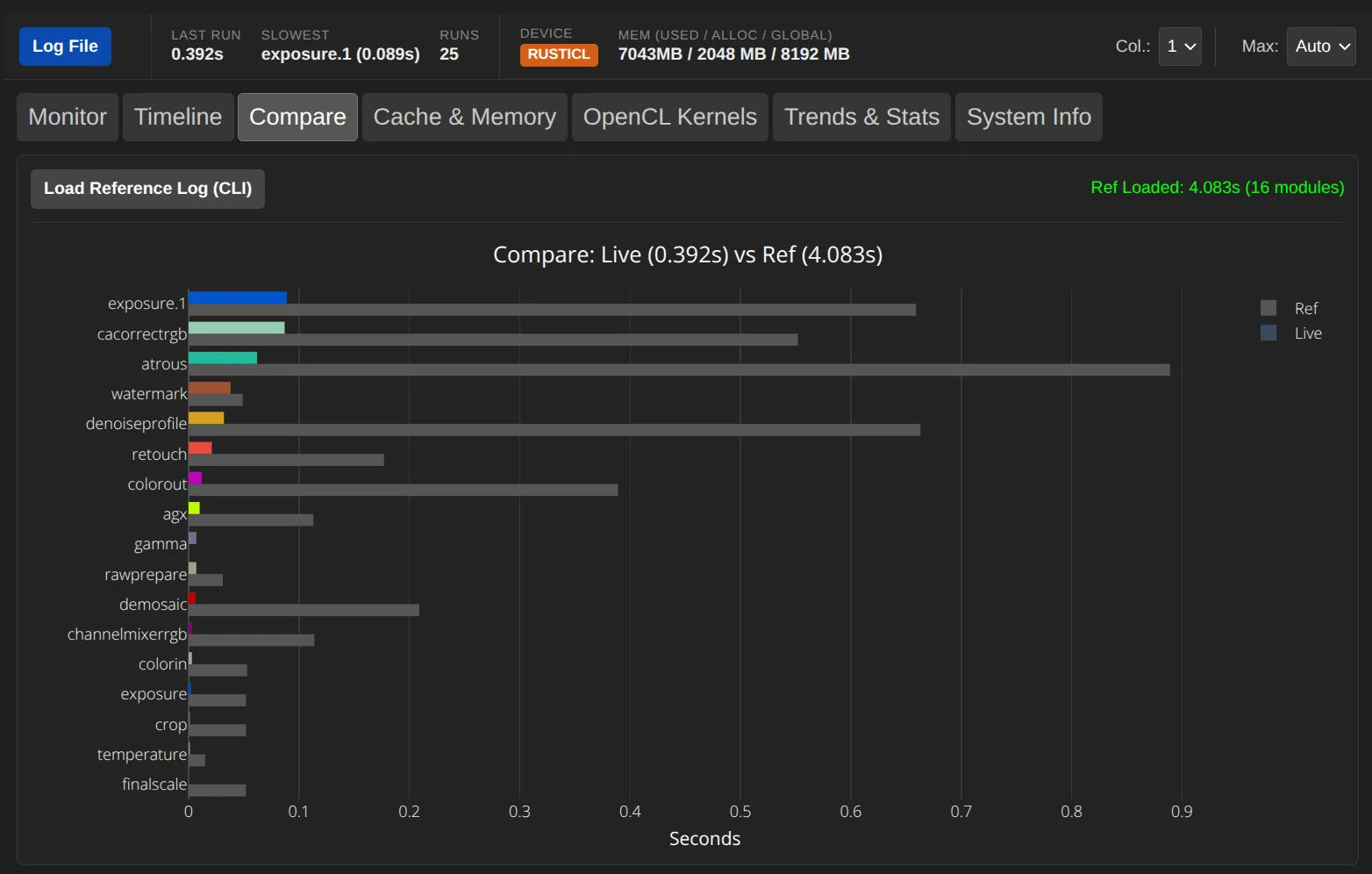Click the green Ref Loaded status text
Screen dimensions: 1372x874
point(1217,188)
